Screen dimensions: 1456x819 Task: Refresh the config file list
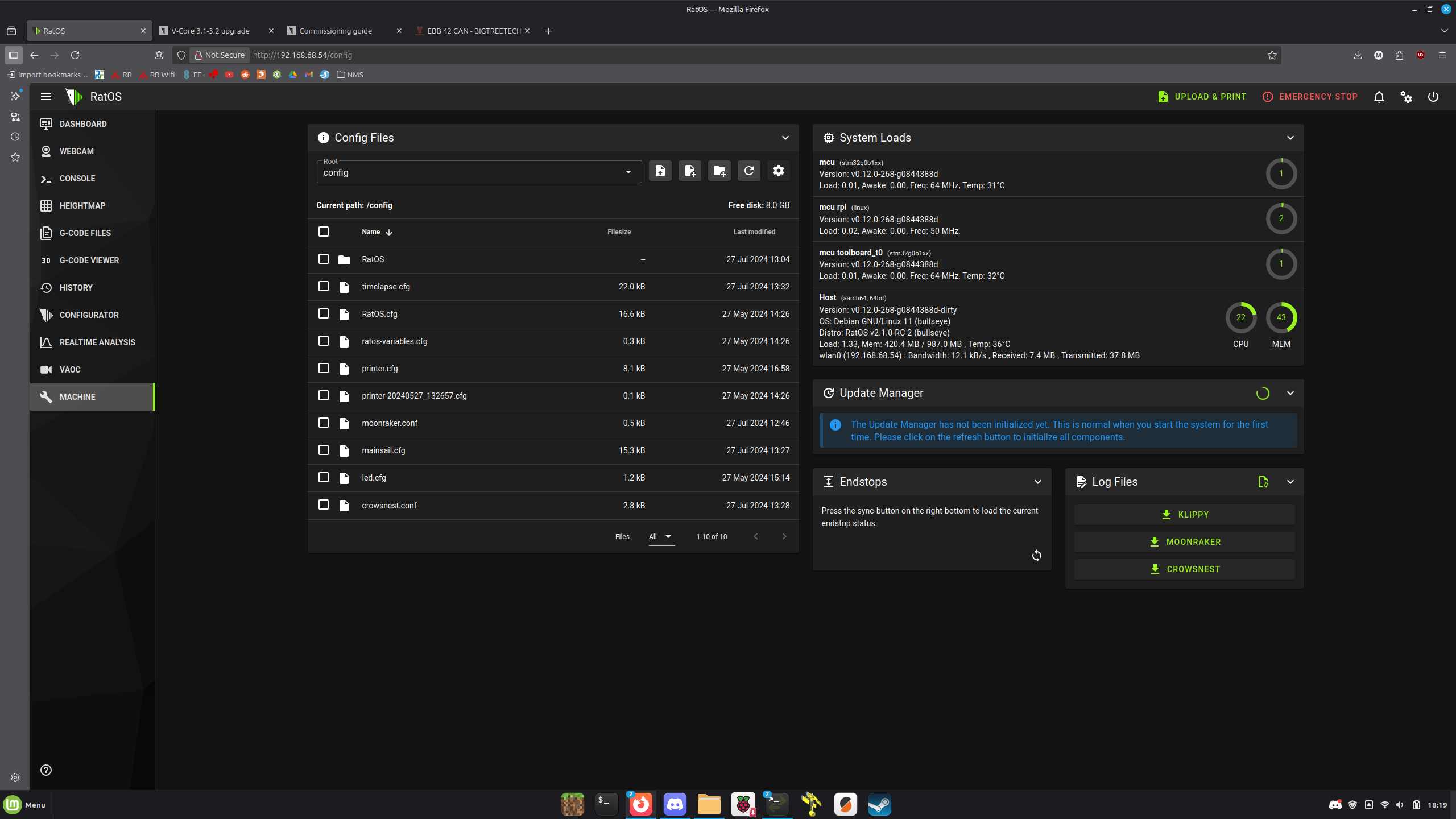(x=748, y=171)
